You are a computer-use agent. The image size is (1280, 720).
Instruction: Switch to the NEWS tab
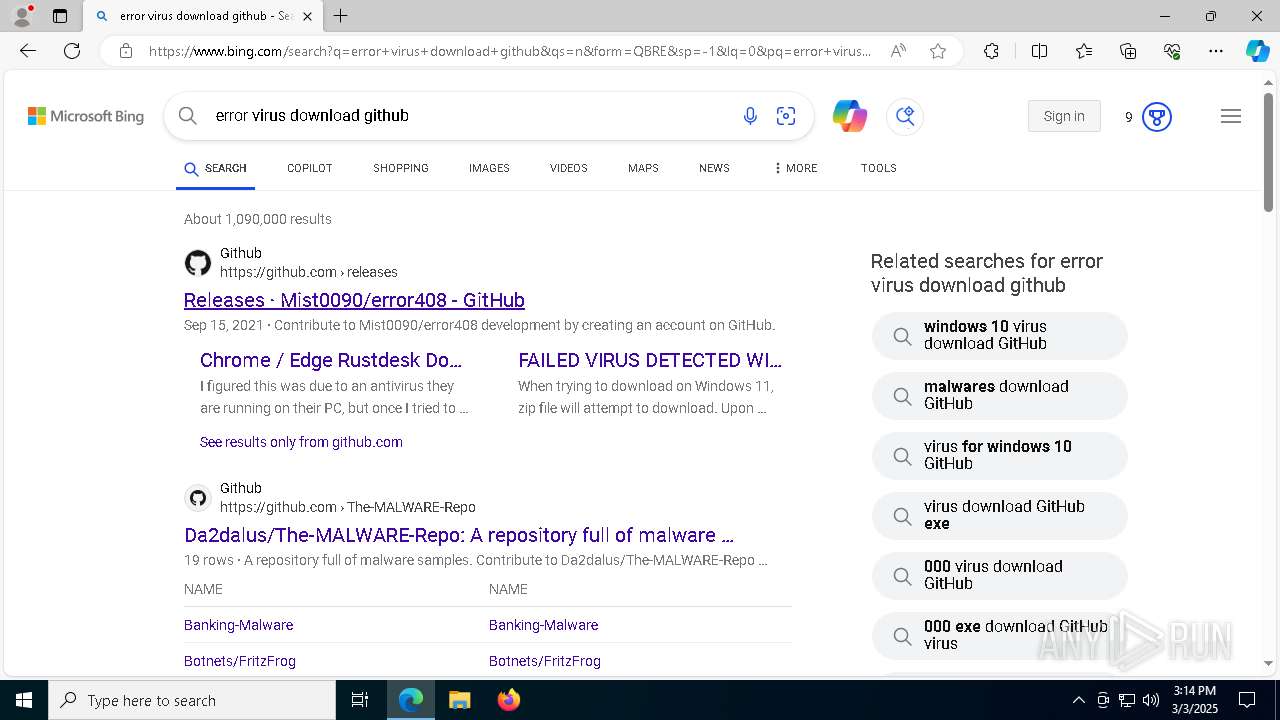[714, 168]
